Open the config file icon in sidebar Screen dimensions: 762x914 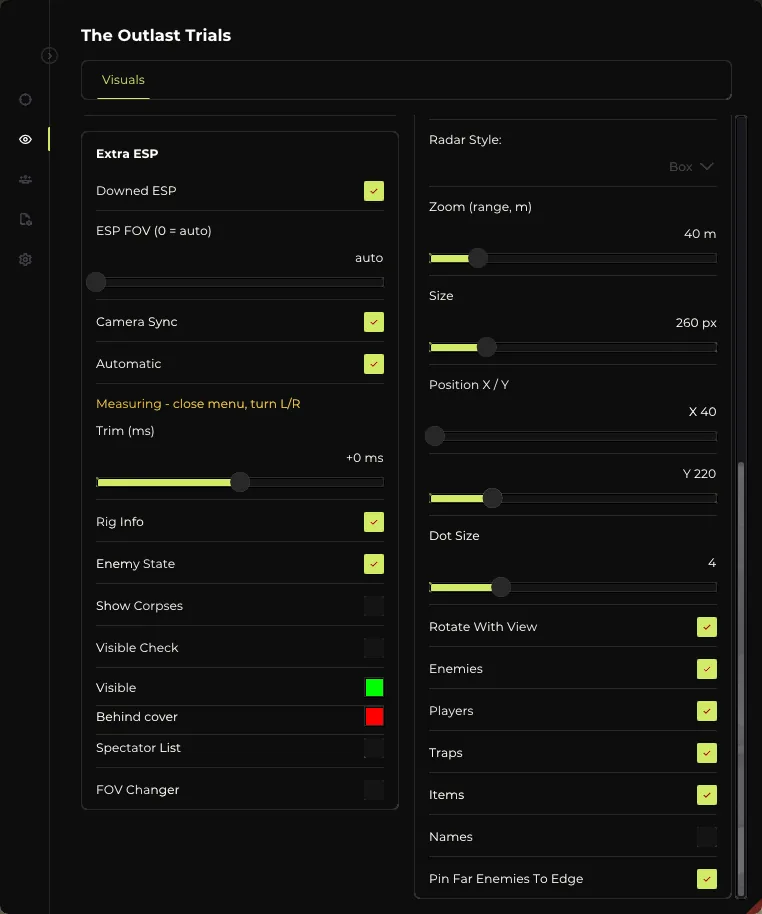(x=25, y=219)
